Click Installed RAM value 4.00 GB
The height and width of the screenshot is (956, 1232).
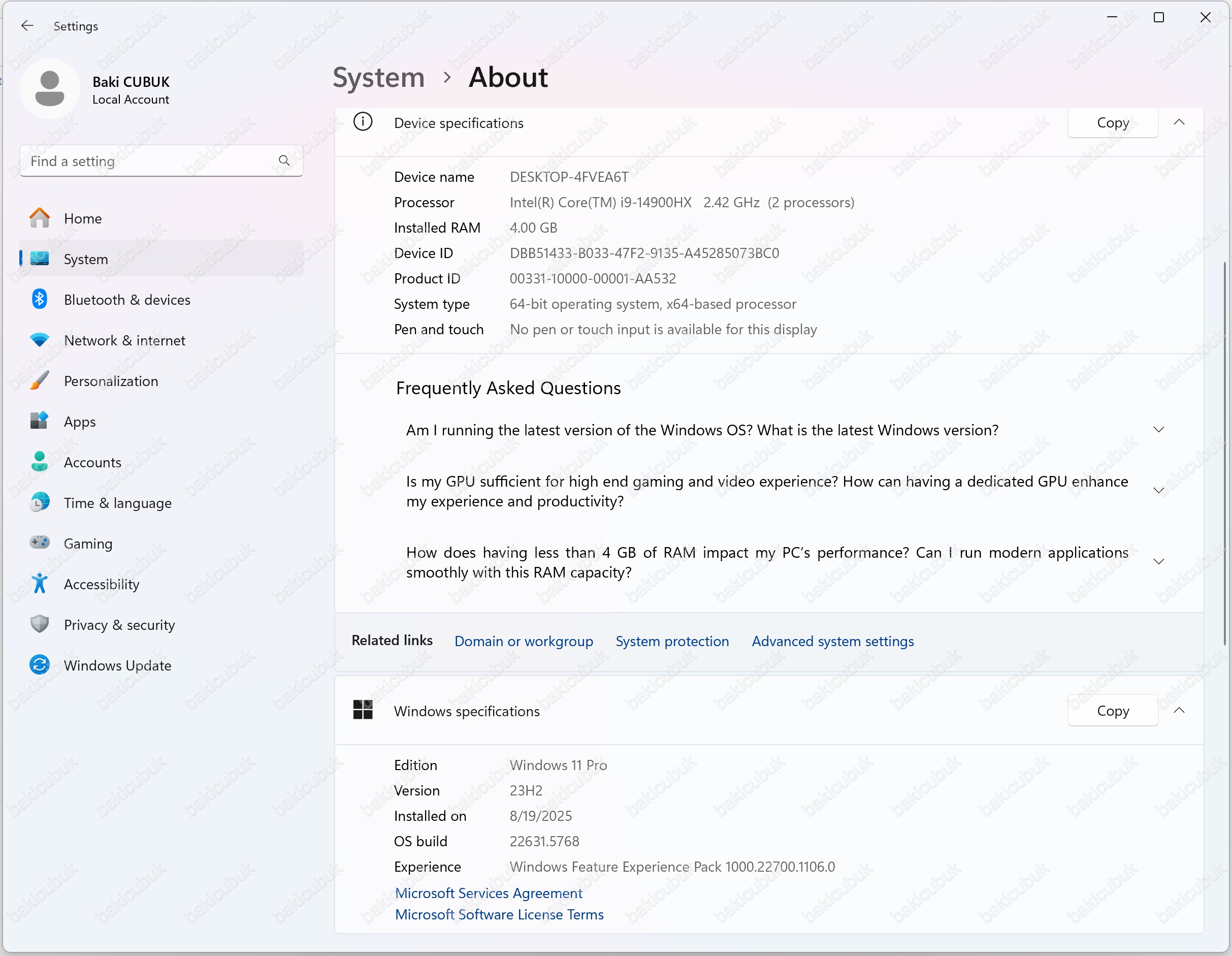533,228
